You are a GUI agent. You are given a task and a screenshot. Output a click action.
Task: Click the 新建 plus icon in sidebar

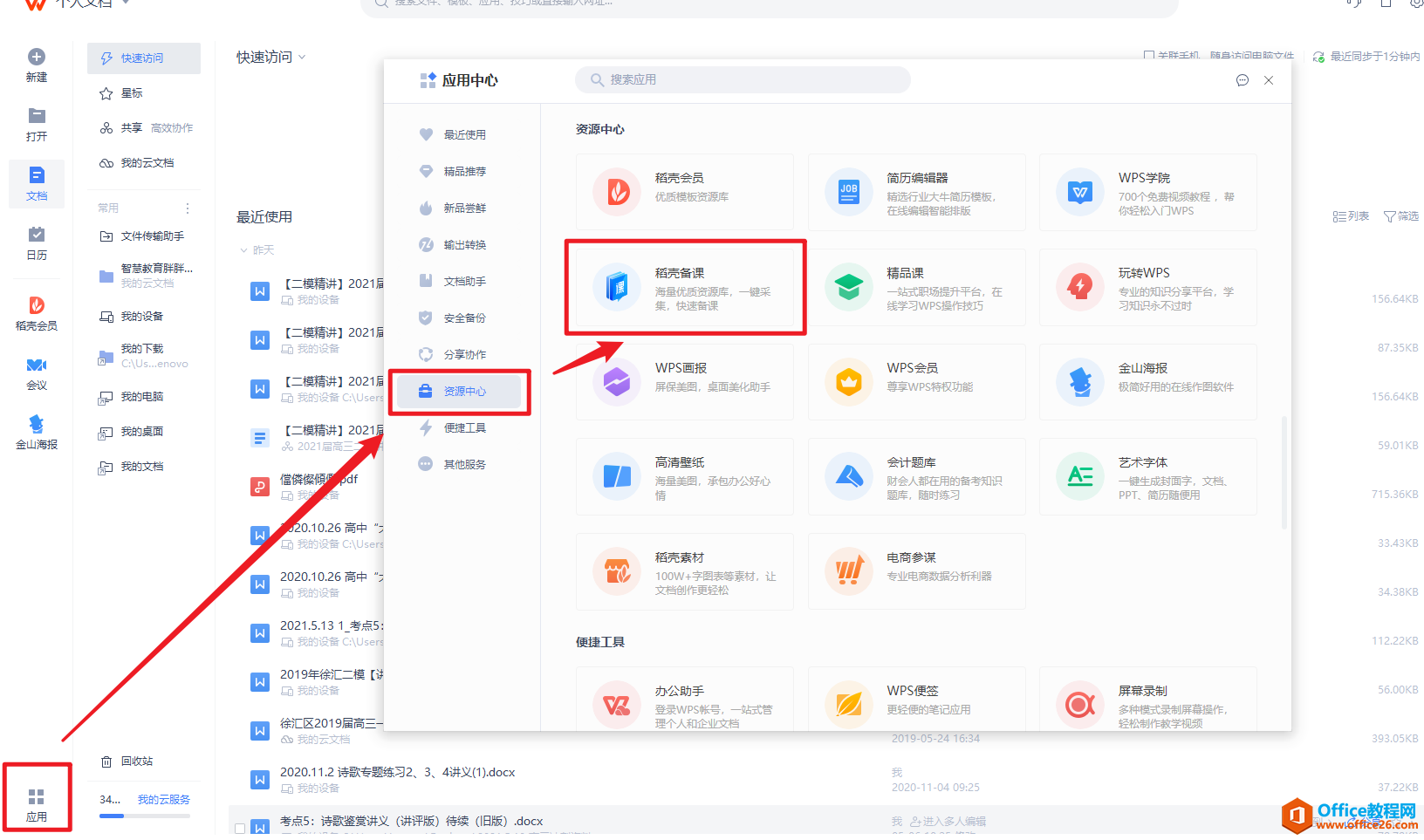point(37,58)
